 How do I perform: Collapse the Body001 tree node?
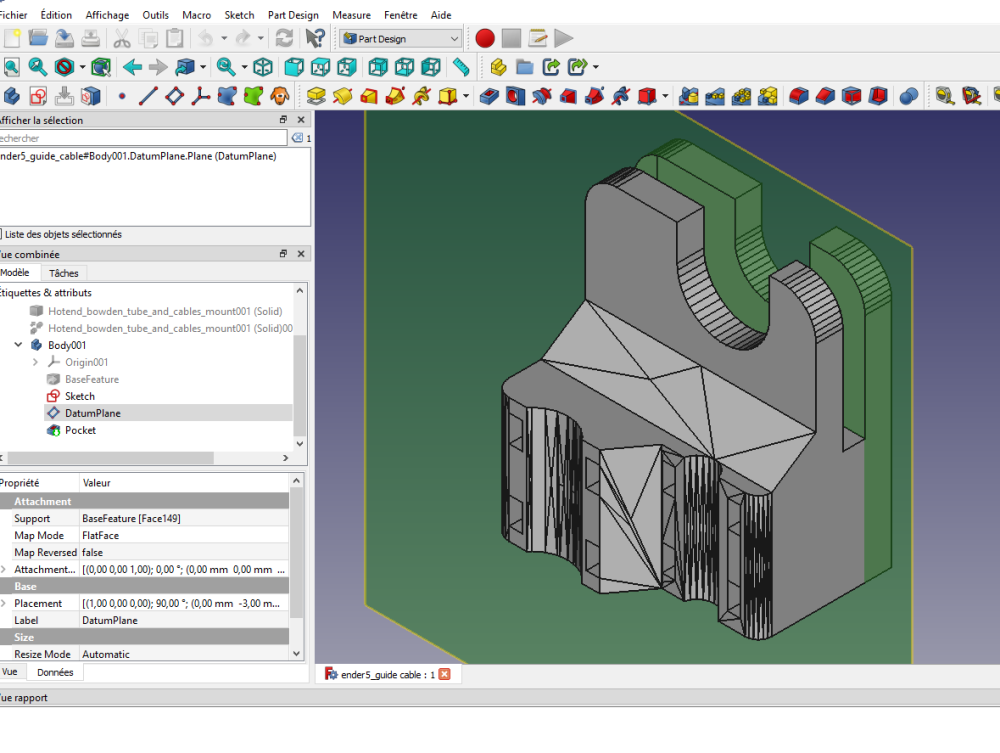coord(19,345)
